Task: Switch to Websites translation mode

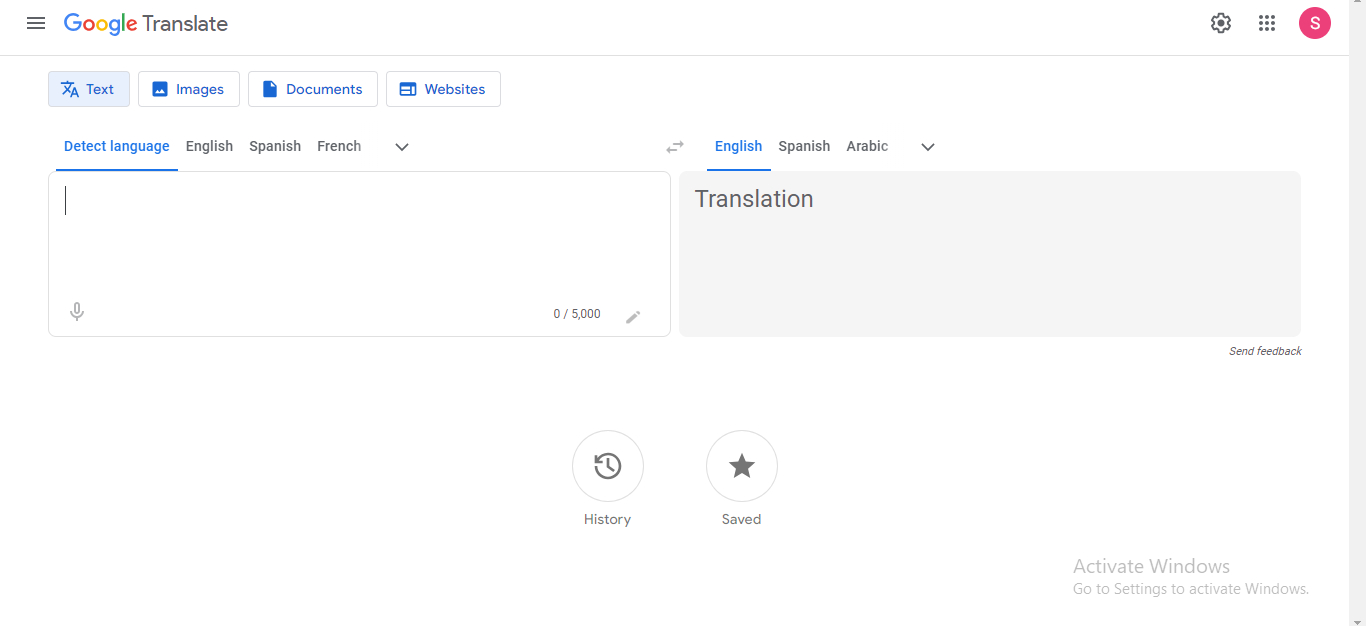Action: (x=443, y=89)
